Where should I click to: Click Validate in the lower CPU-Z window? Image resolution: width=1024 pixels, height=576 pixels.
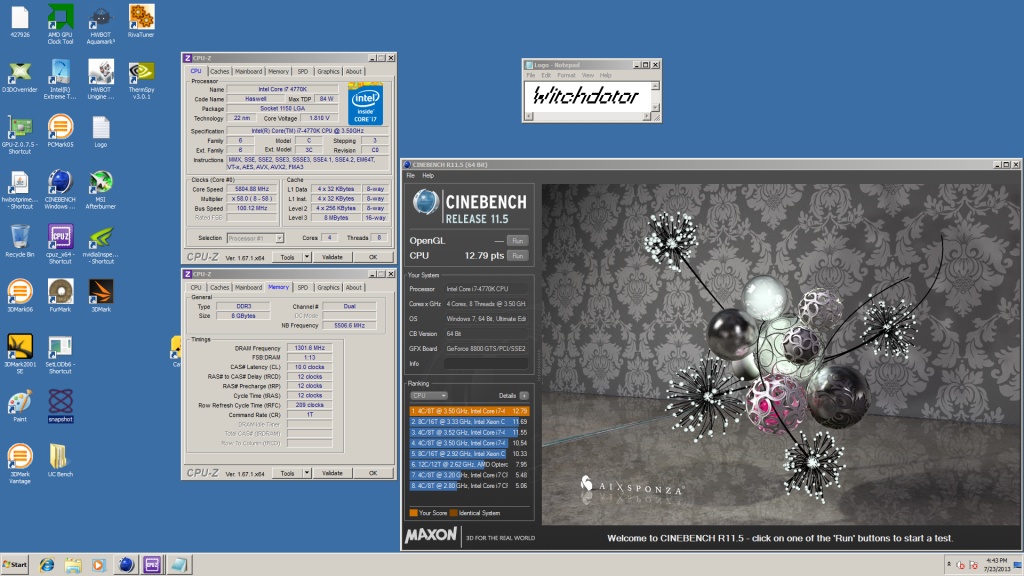[333, 472]
